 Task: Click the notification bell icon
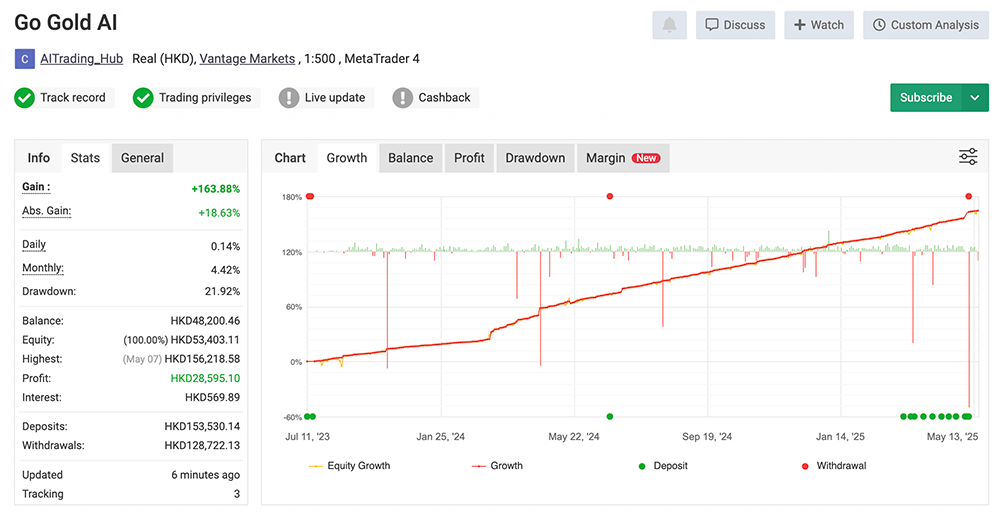(x=669, y=25)
